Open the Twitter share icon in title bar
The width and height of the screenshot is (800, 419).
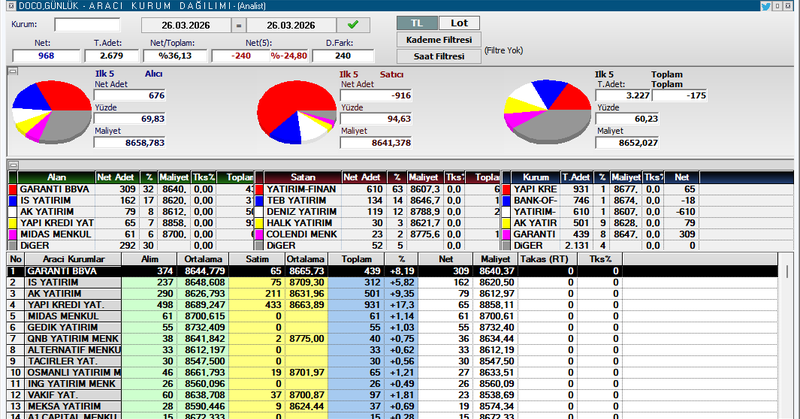765,6
